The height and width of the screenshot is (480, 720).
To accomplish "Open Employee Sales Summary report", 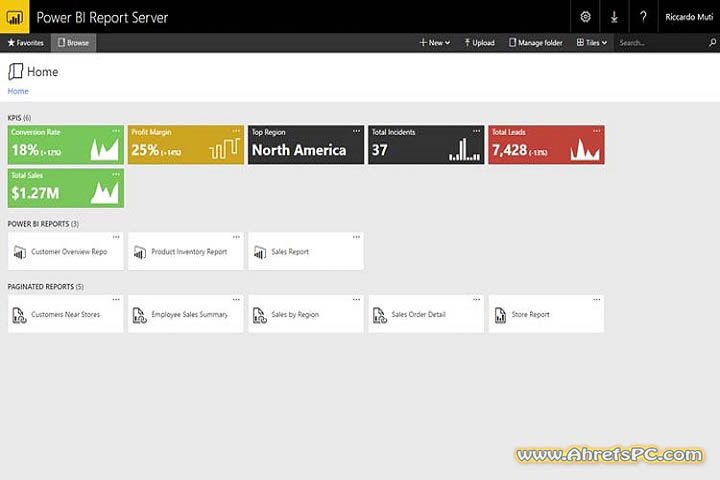I will 186,314.
